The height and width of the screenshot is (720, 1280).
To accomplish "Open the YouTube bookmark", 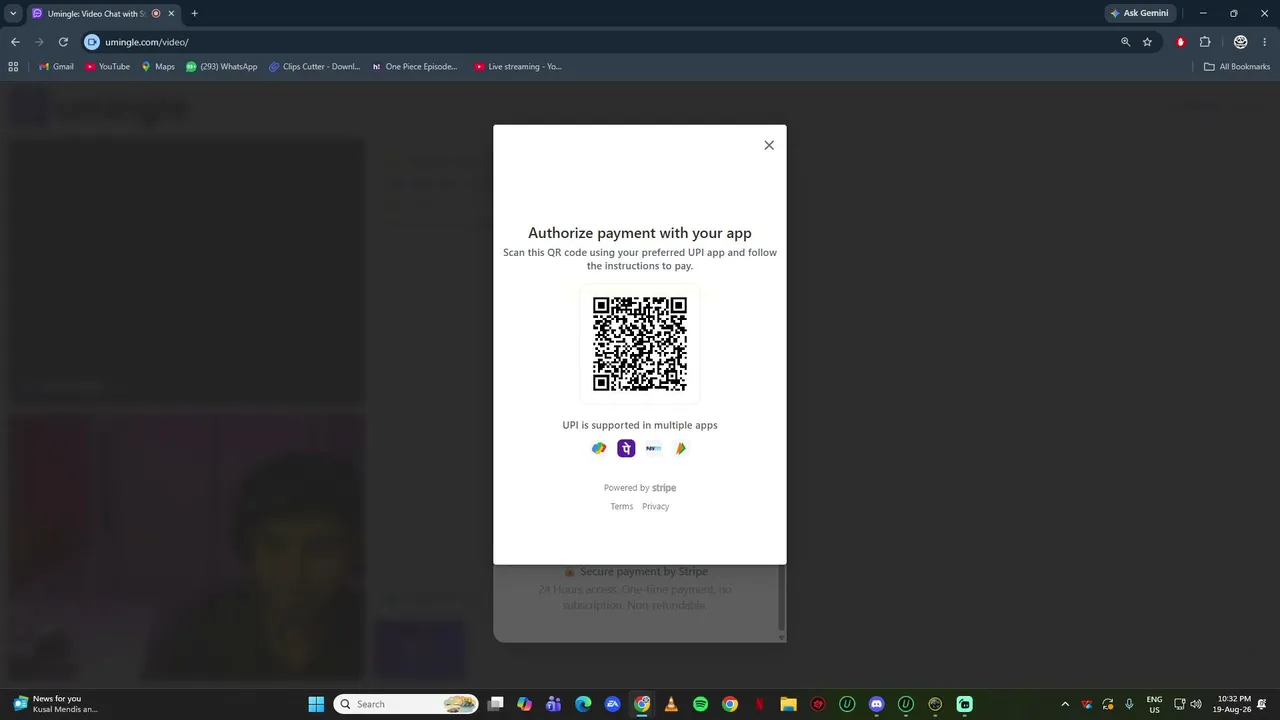I will tap(108, 67).
